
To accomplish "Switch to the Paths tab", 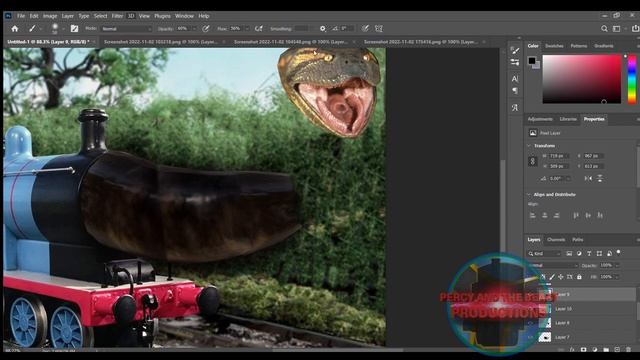I will [x=578, y=240].
